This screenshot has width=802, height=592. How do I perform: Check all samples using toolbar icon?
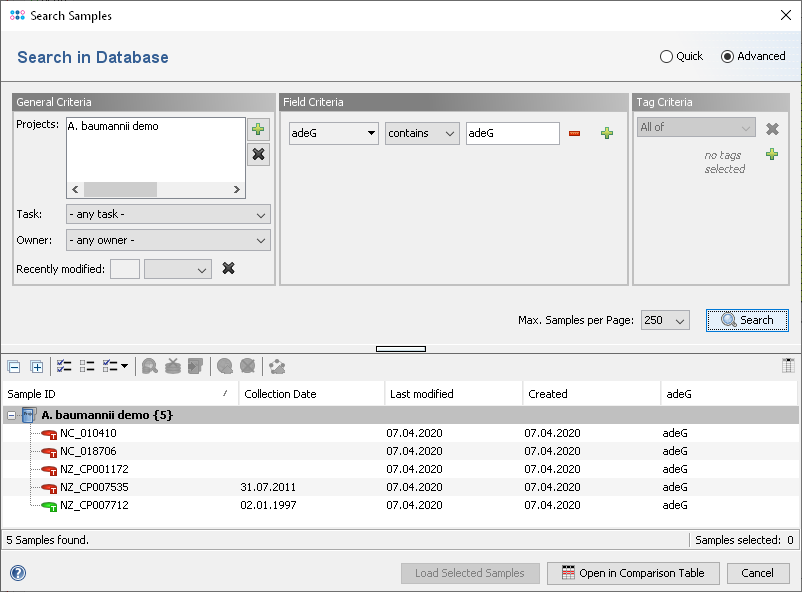64,366
